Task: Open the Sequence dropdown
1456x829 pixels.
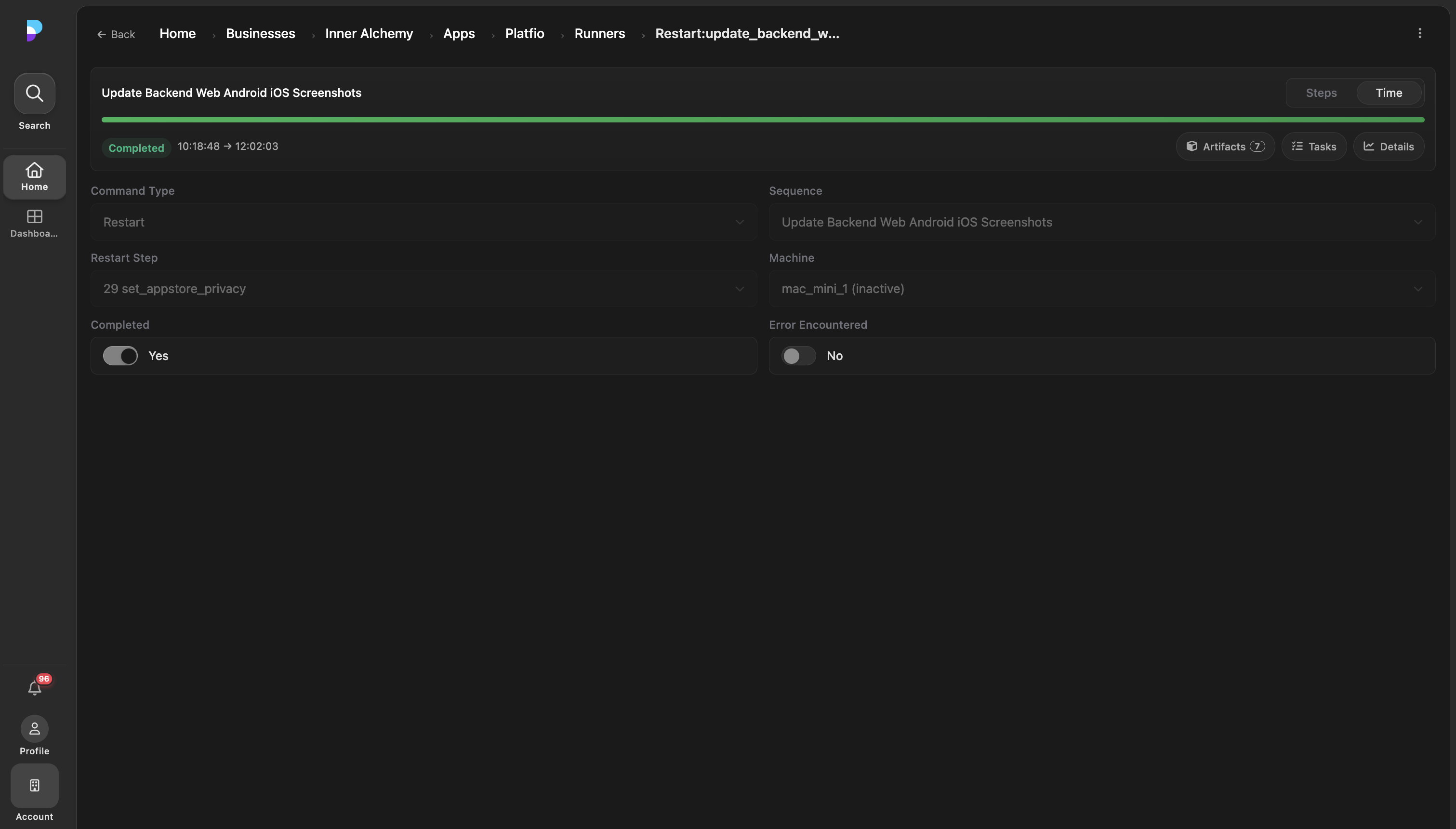Action: (x=1102, y=222)
